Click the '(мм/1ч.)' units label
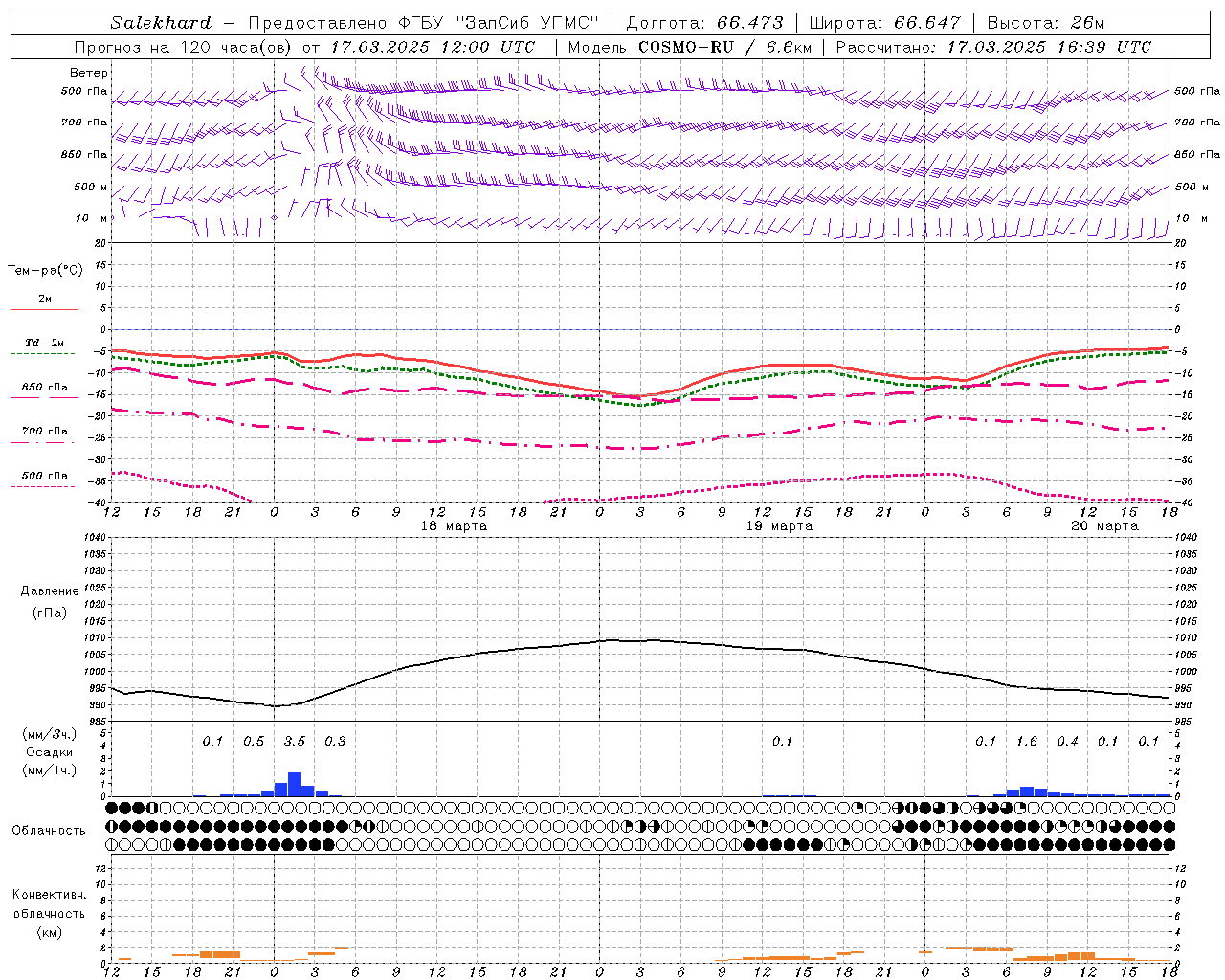 (50, 770)
